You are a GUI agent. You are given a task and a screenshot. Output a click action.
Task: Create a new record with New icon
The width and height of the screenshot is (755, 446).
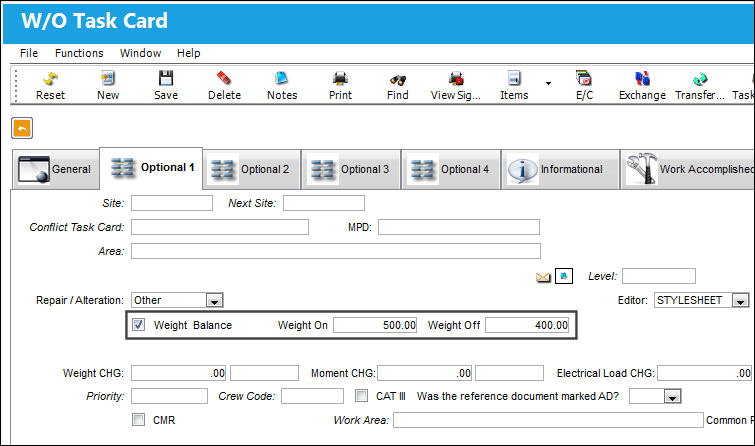point(108,79)
